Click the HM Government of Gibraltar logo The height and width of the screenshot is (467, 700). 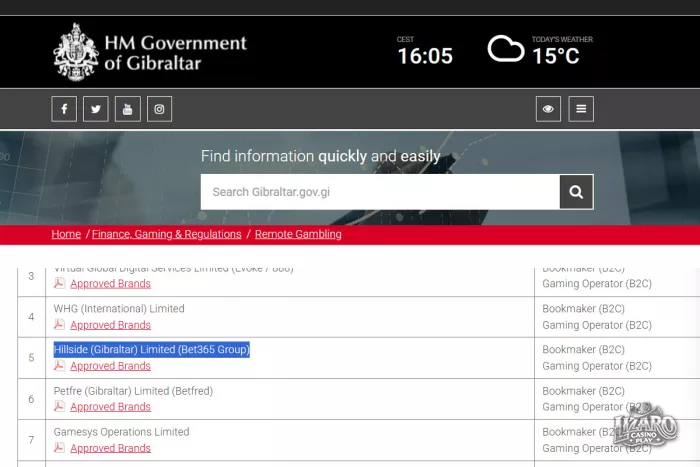click(x=150, y=52)
